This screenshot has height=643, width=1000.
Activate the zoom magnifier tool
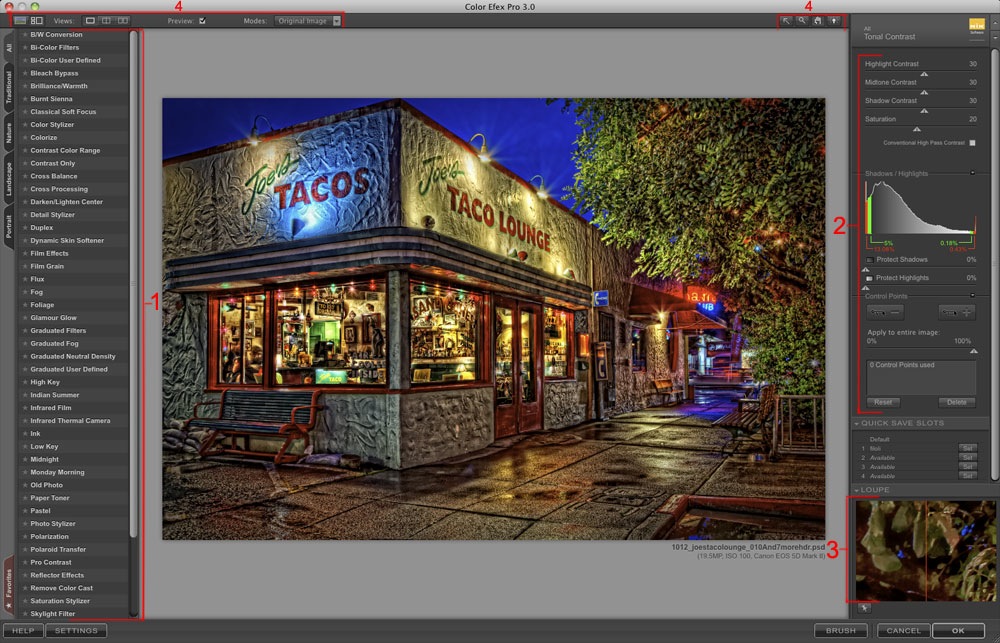tap(802, 21)
